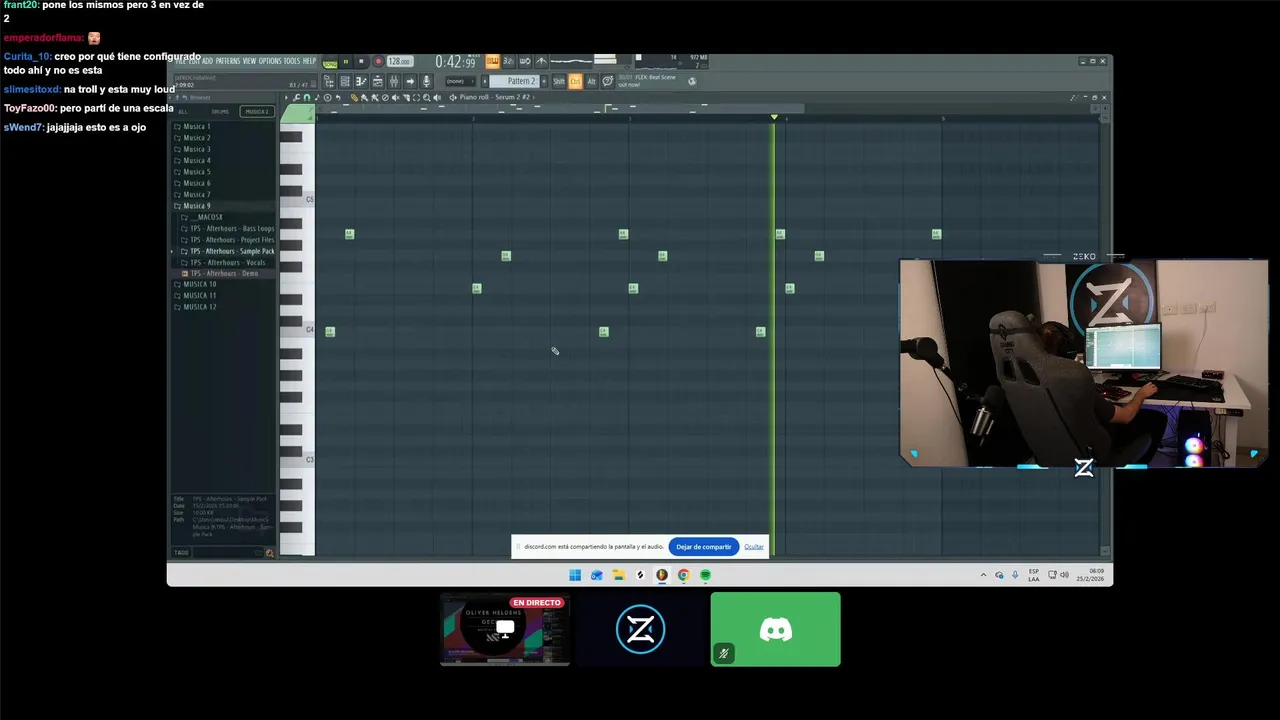Open the Musica 3 folder in browser
The width and height of the screenshot is (1280, 720).
(x=196, y=149)
